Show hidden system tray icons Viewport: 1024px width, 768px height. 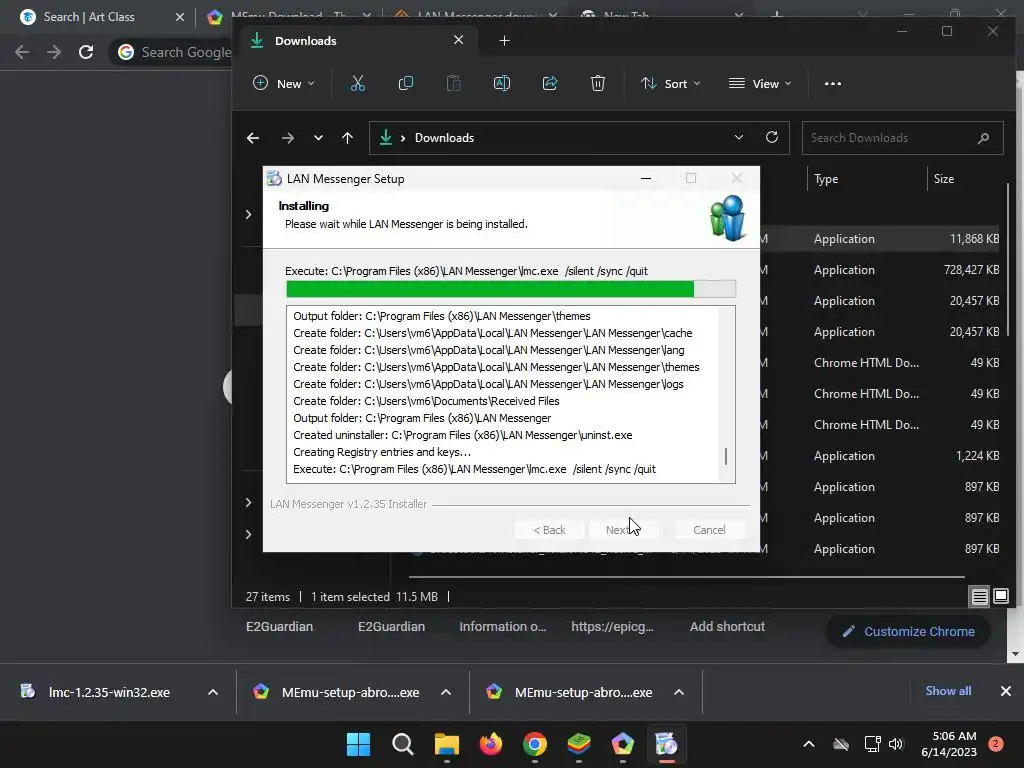click(x=808, y=744)
